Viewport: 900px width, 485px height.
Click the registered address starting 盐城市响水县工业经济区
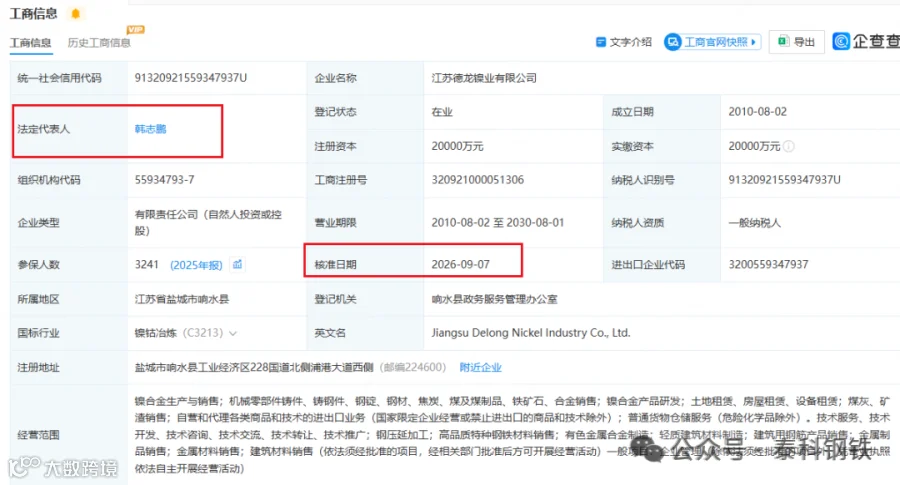(254, 367)
